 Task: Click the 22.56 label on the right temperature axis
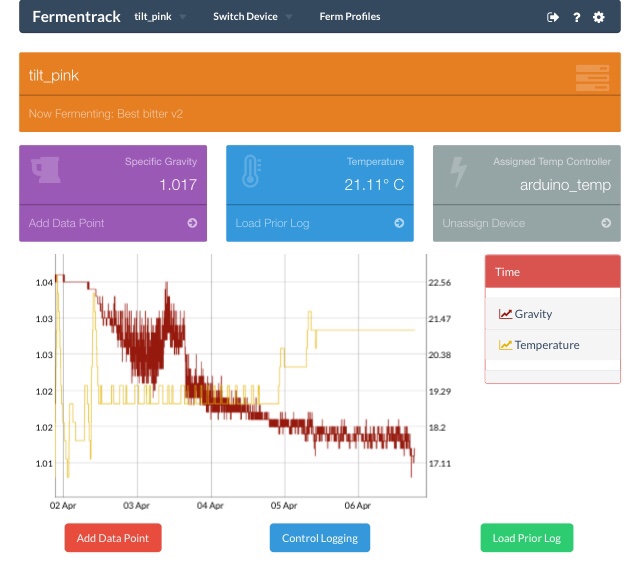coord(440,282)
